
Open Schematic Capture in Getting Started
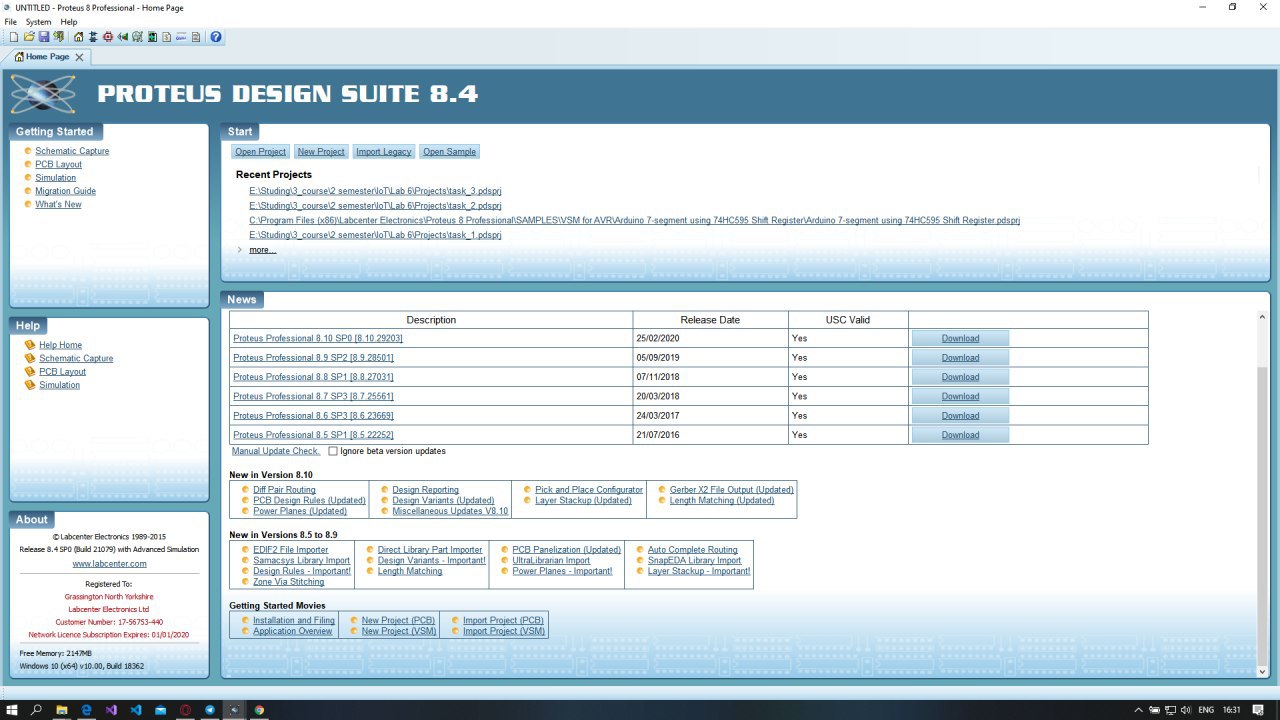click(72, 151)
